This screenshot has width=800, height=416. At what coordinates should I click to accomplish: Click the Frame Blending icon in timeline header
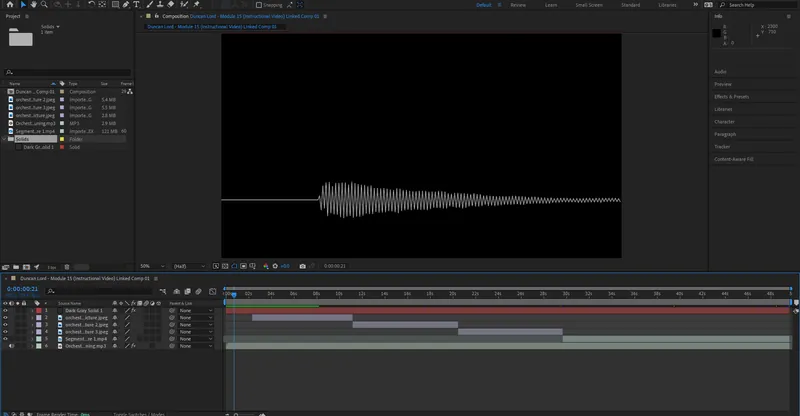187,291
